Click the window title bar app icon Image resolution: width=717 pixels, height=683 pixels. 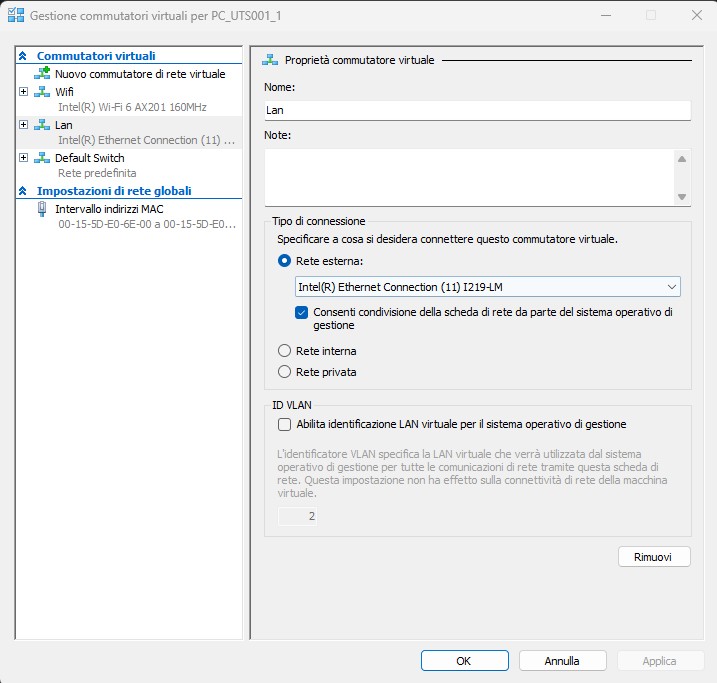click(15, 16)
